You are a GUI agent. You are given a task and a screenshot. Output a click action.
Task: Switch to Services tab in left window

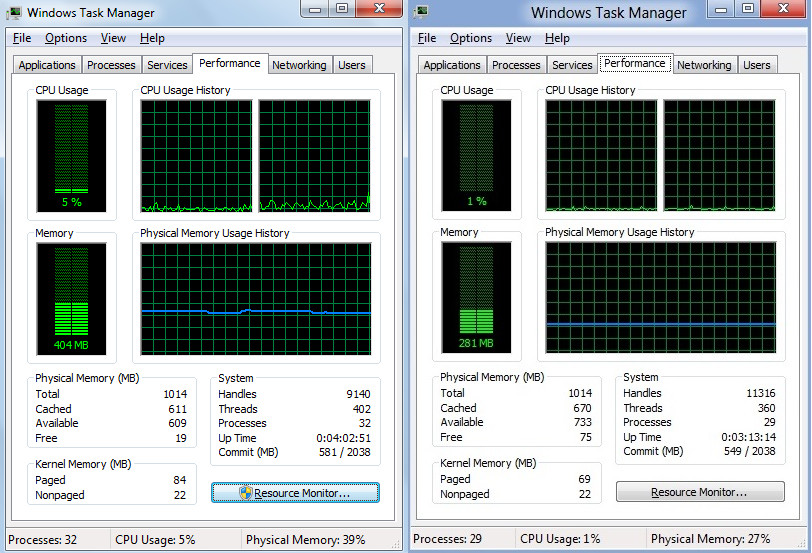pyautogui.click(x=167, y=65)
